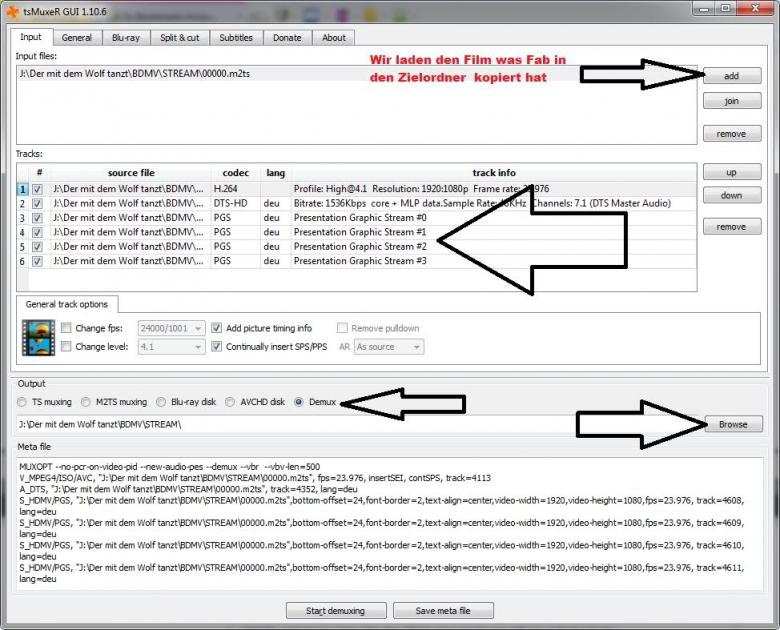The image size is (780, 630).
Task: Minimize the tsMuxeR window
Action: tap(704, 8)
